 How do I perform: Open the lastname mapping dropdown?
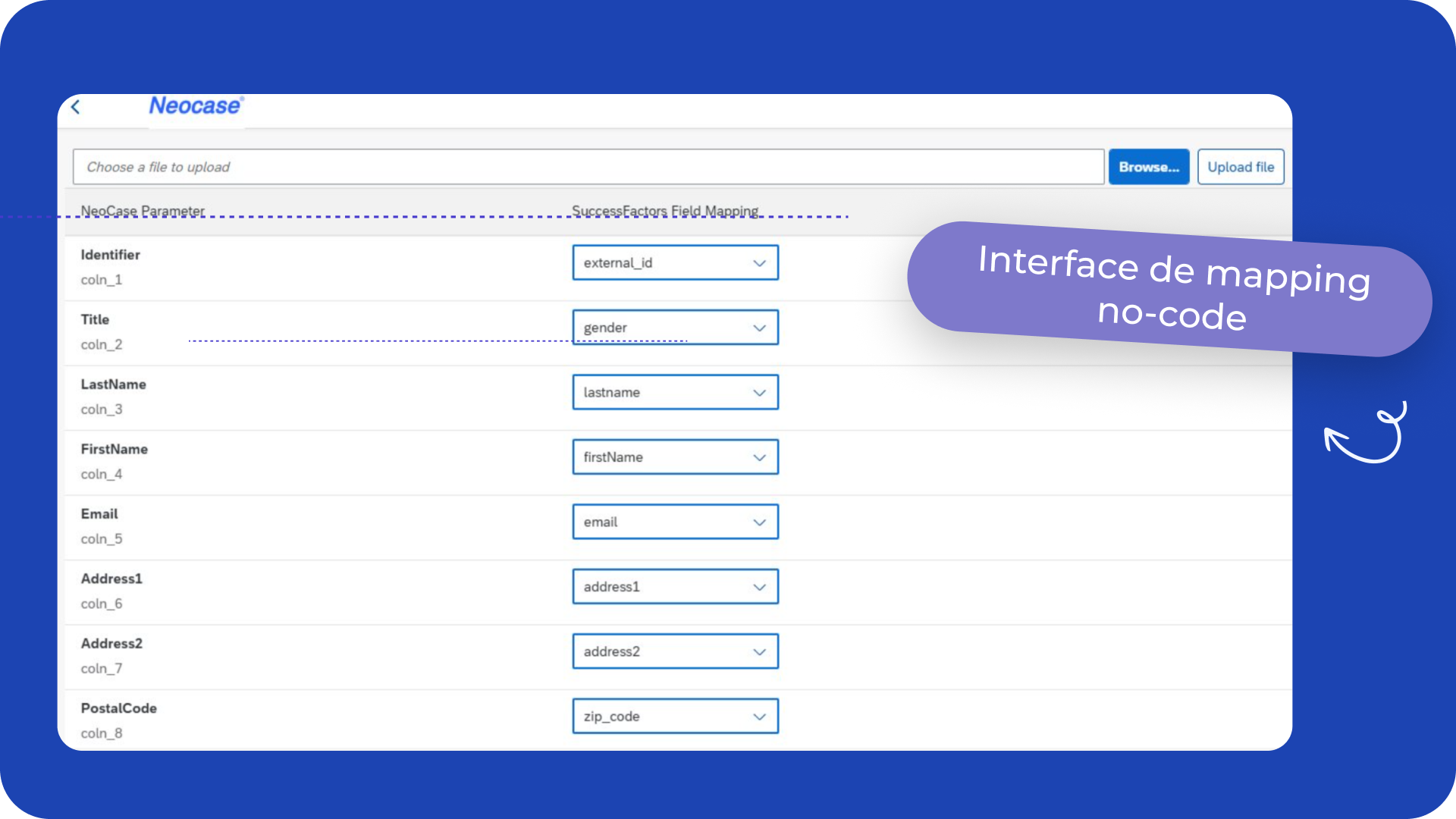pyautogui.click(x=675, y=392)
